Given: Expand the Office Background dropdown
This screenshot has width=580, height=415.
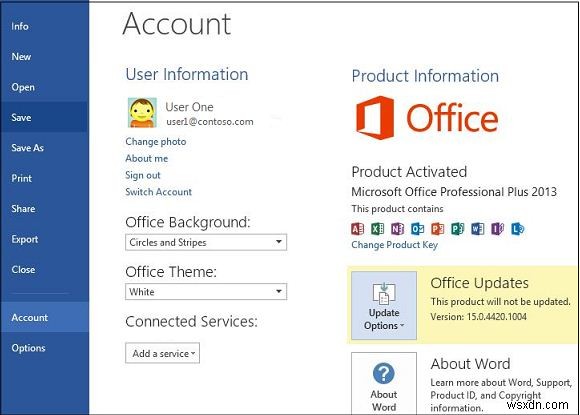Looking at the screenshot, I should (x=206, y=242).
